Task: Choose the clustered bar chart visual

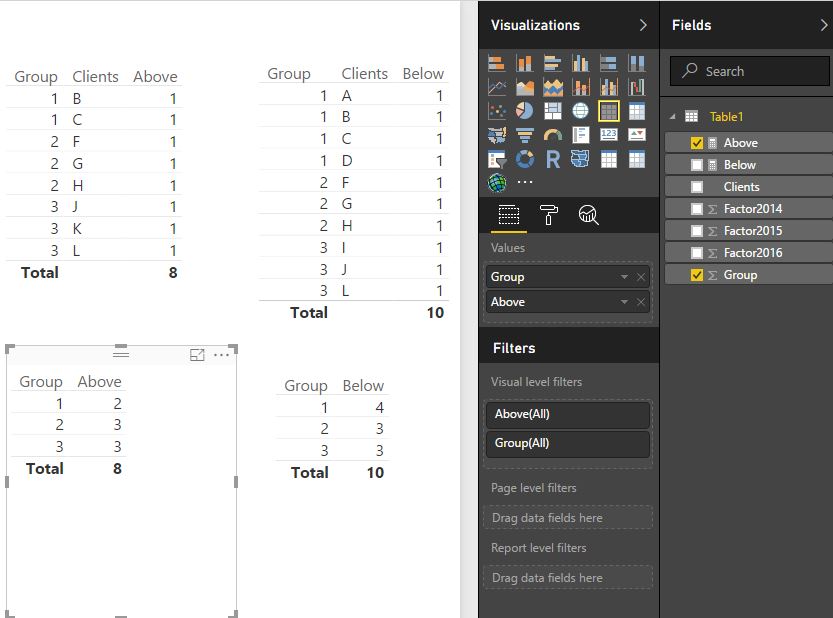Action: 552,63
